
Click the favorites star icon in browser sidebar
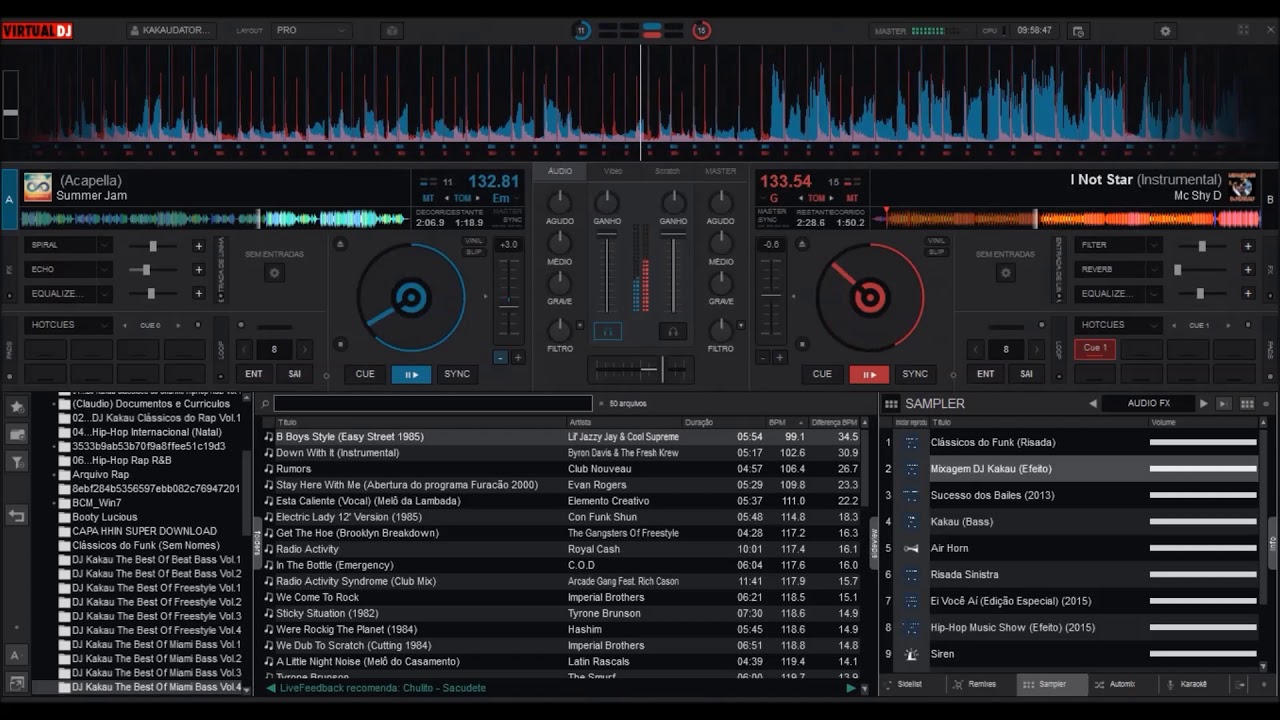point(17,407)
